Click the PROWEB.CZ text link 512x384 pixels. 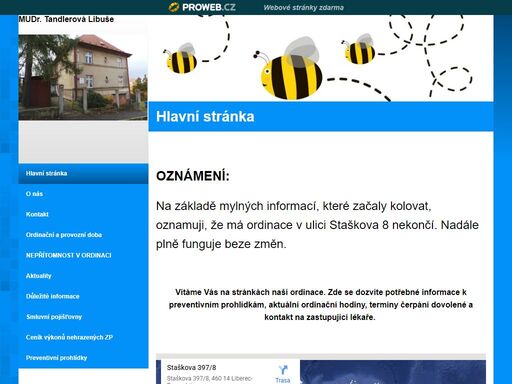tap(209, 7)
